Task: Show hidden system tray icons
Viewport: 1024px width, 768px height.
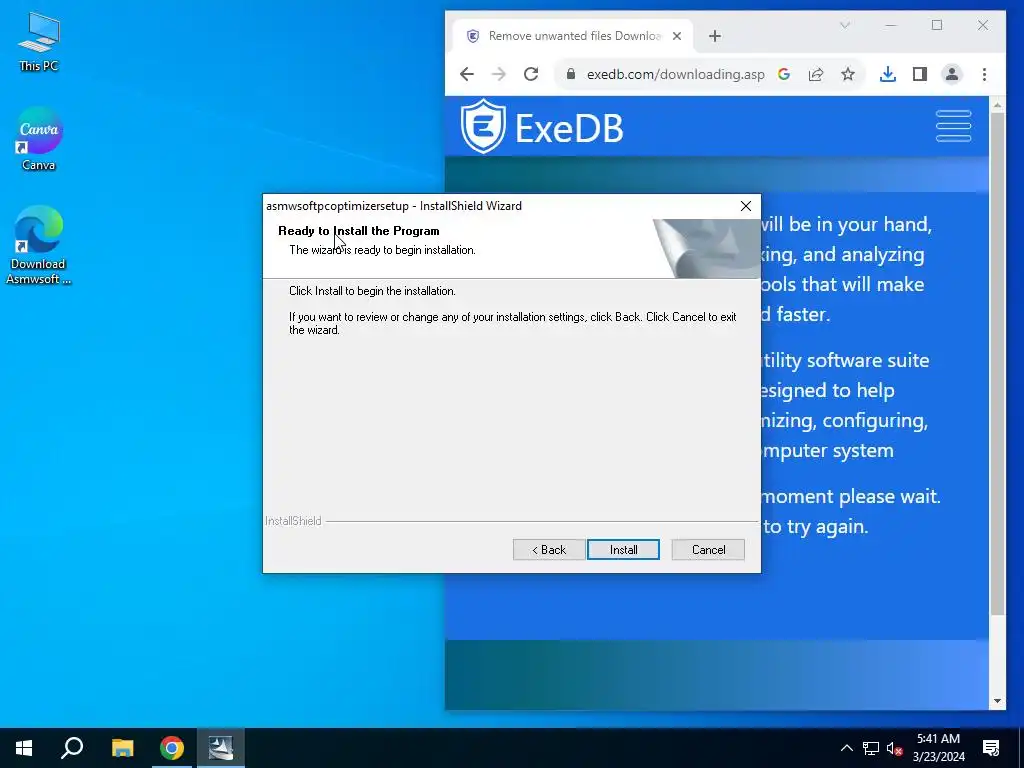Action: (x=846, y=748)
